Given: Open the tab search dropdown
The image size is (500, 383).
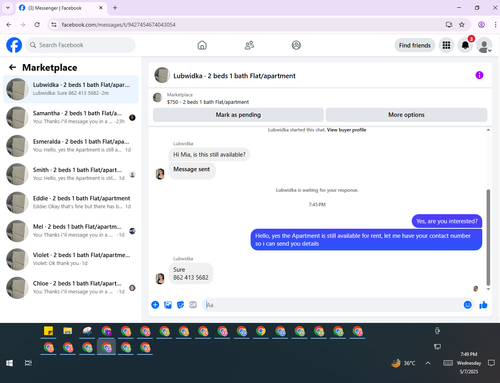Looking at the screenshot, I should click(8, 8).
